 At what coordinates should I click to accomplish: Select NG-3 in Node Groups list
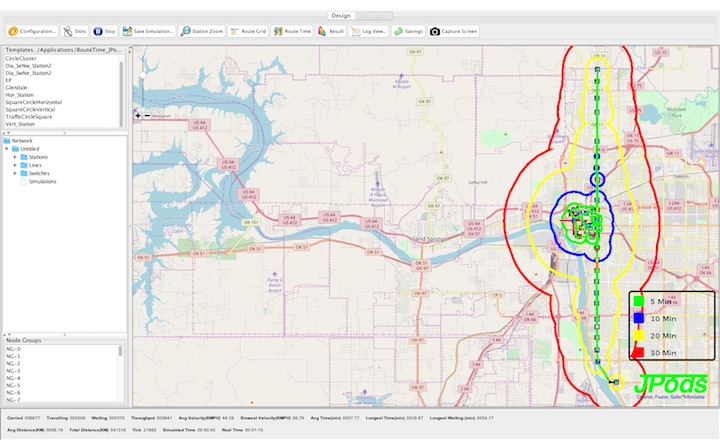pyautogui.click(x=13, y=371)
